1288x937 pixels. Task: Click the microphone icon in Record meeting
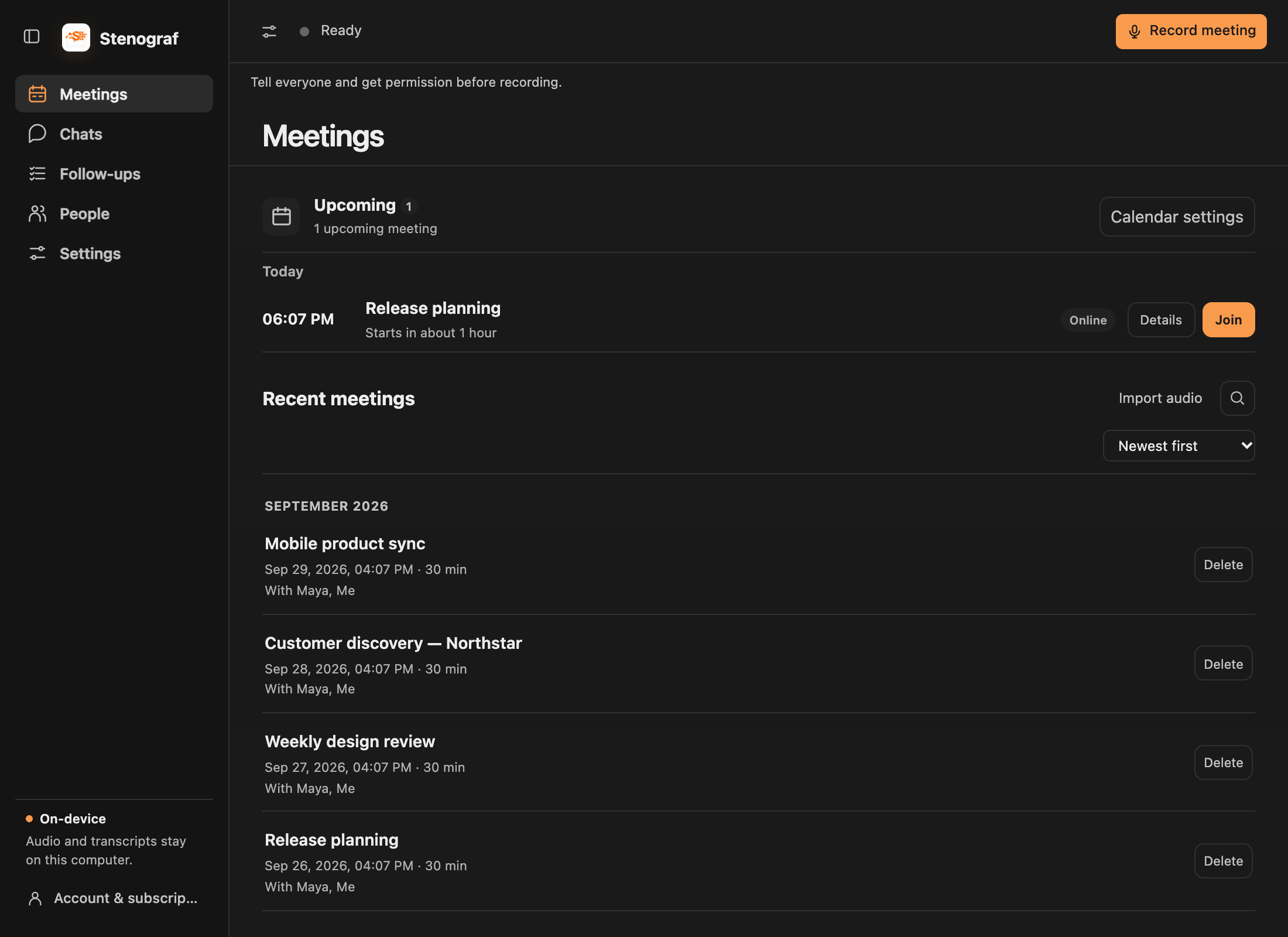[1135, 32]
